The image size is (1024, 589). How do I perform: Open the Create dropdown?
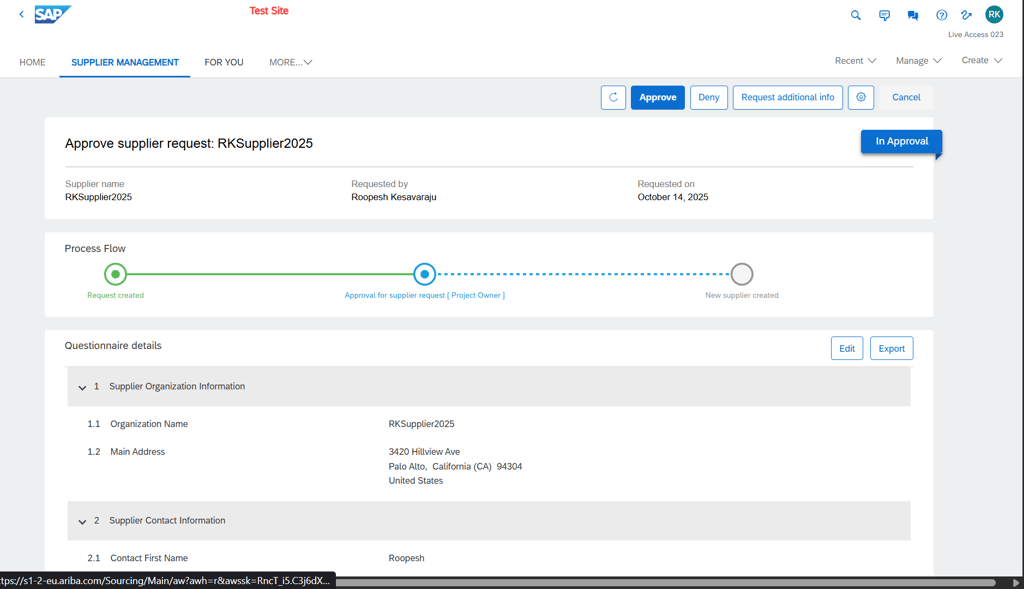click(982, 60)
